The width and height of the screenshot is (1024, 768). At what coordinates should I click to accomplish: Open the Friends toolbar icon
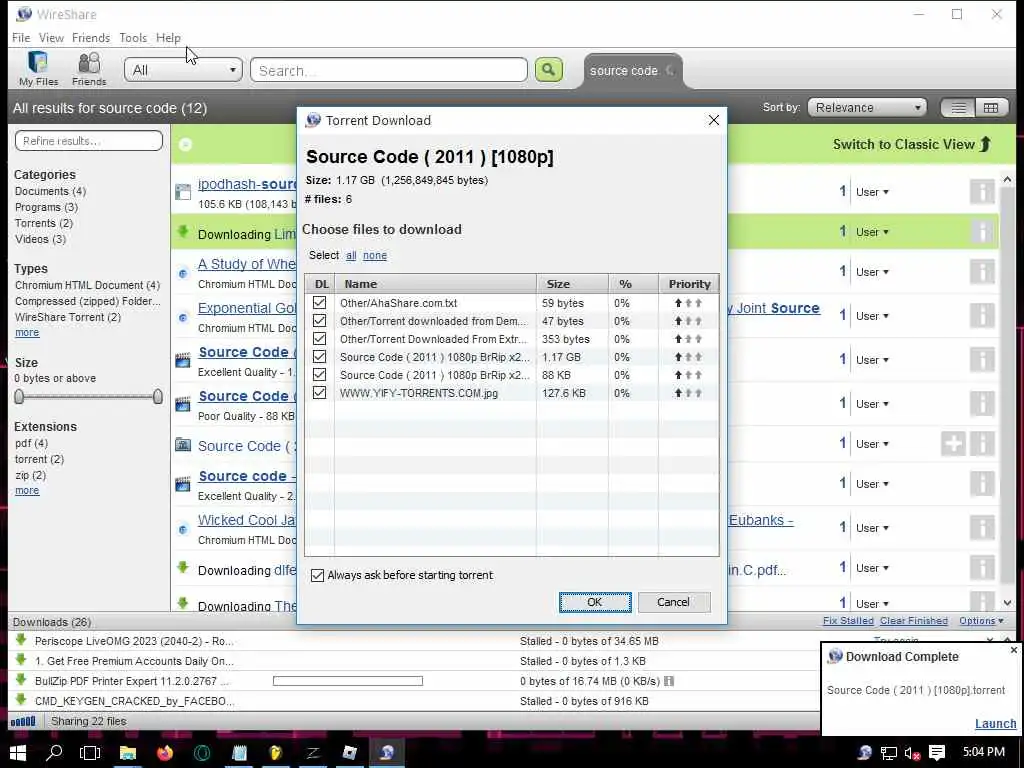[89, 69]
